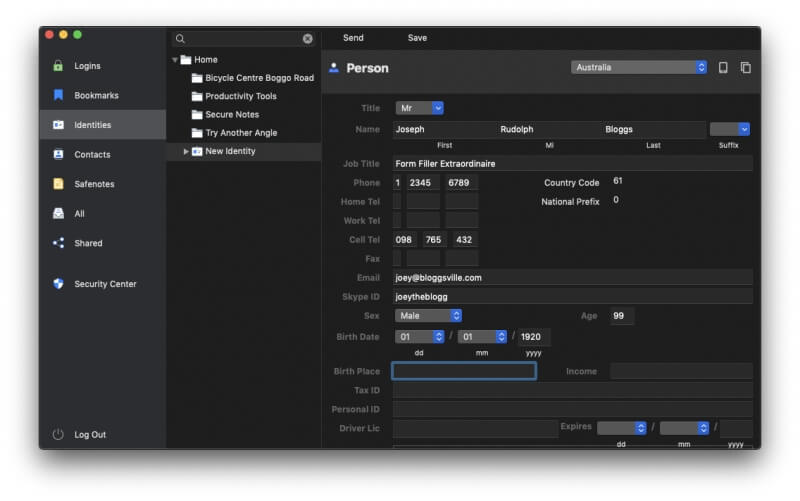Go to Bookmarks section
Screen dimensions: 800x501
(x=103, y=95)
